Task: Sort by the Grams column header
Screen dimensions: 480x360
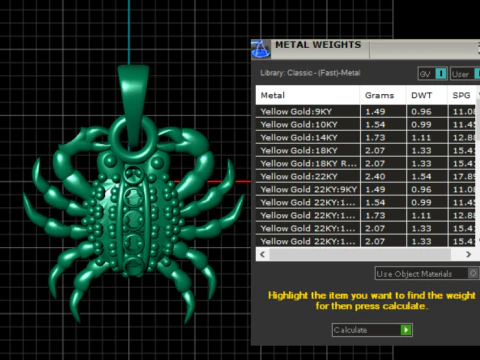Action: tap(383, 95)
